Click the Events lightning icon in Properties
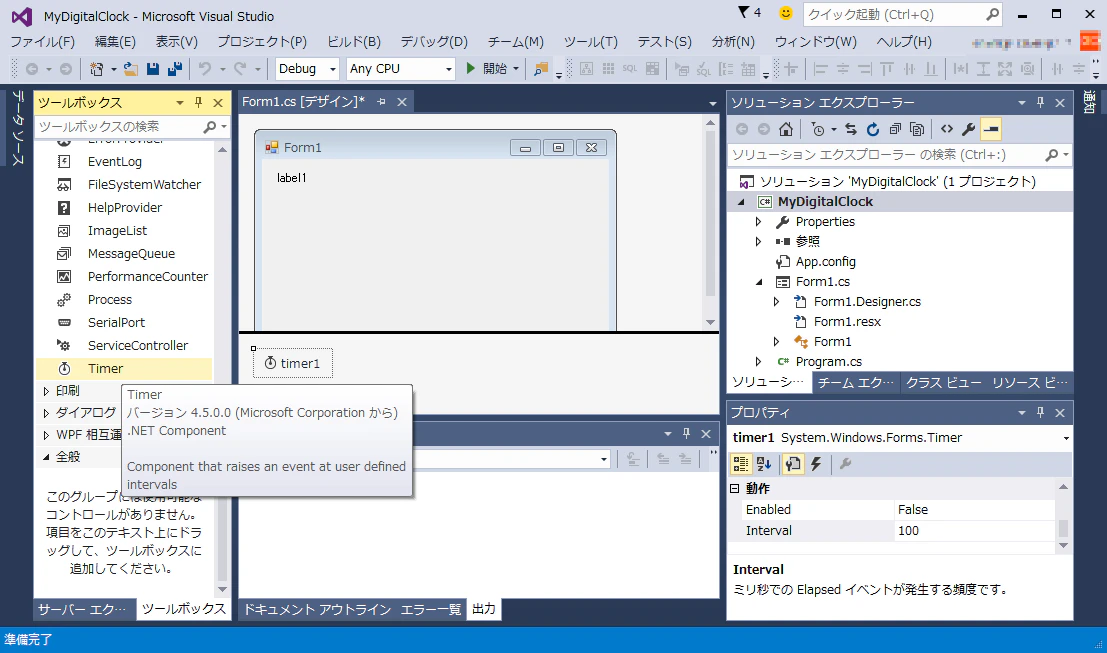The image size is (1107, 653). point(816,464)
